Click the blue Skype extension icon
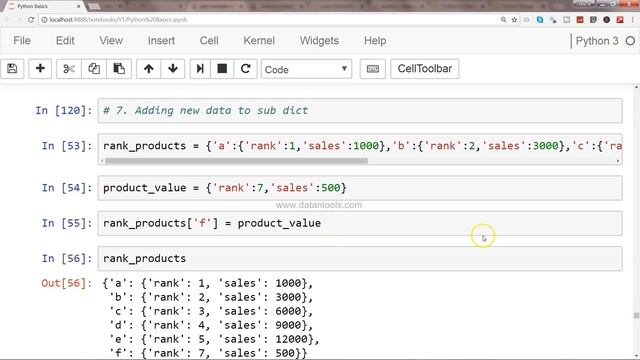Image resolution: width=640 pixels, height=360 pixels. [540, 20]
